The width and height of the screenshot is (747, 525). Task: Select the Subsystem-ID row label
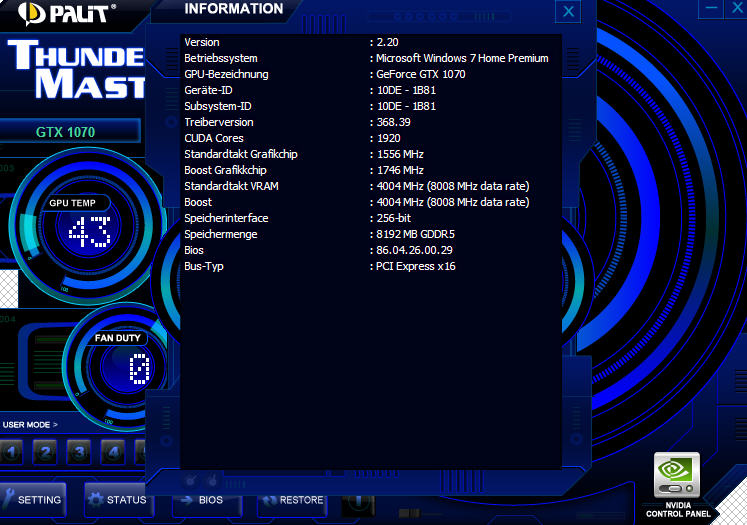coord(218,106)
